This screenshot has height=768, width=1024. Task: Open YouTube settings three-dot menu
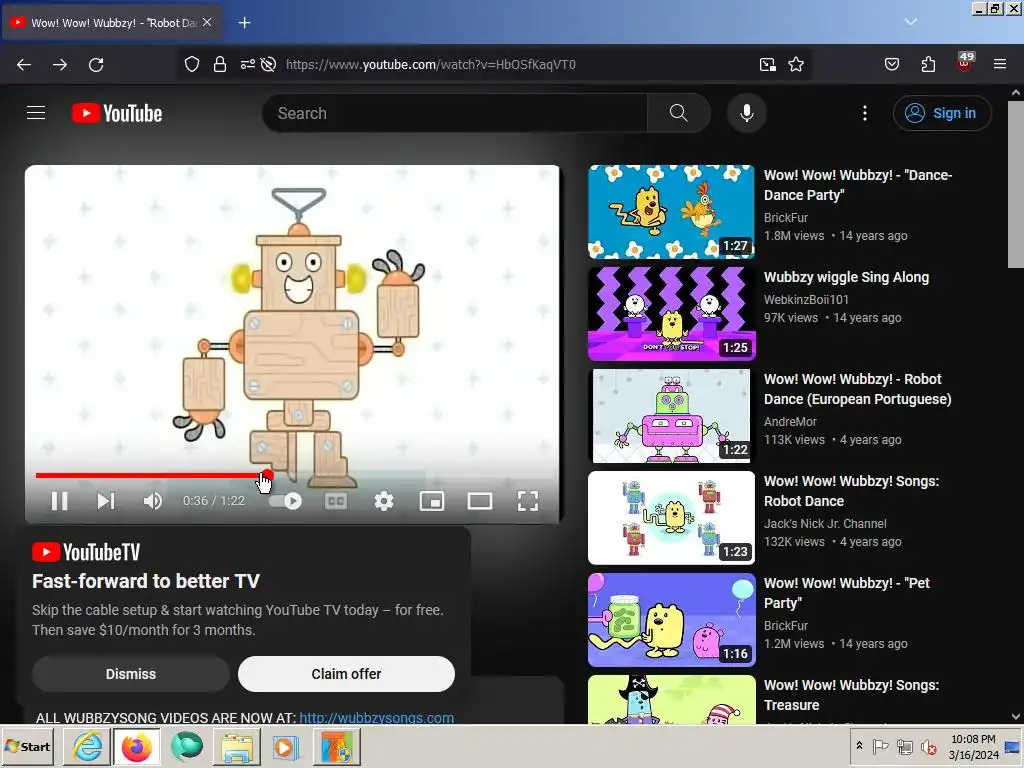(865, 113)
